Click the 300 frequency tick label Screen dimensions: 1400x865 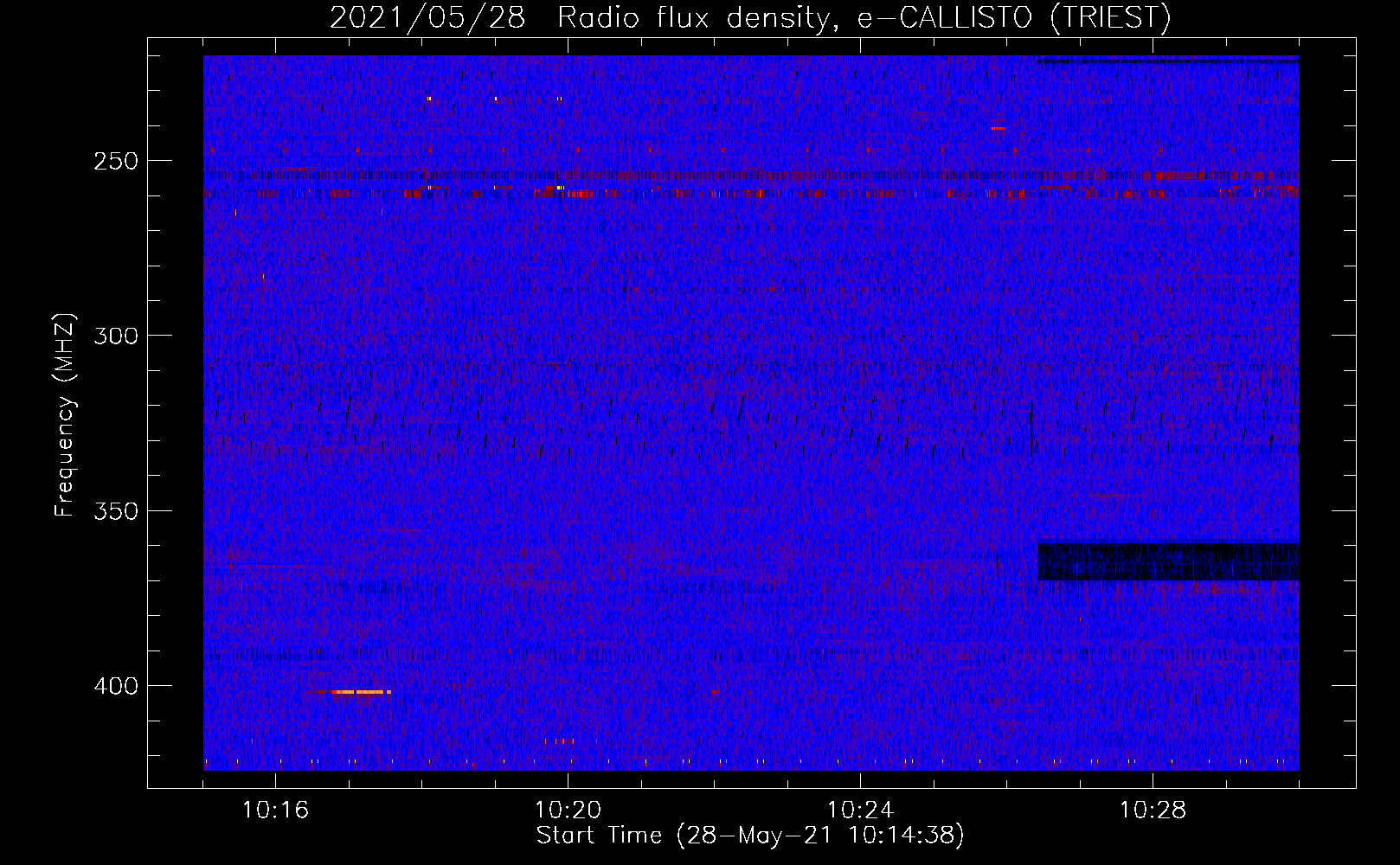pyautogui.click(x=116, y=336)
